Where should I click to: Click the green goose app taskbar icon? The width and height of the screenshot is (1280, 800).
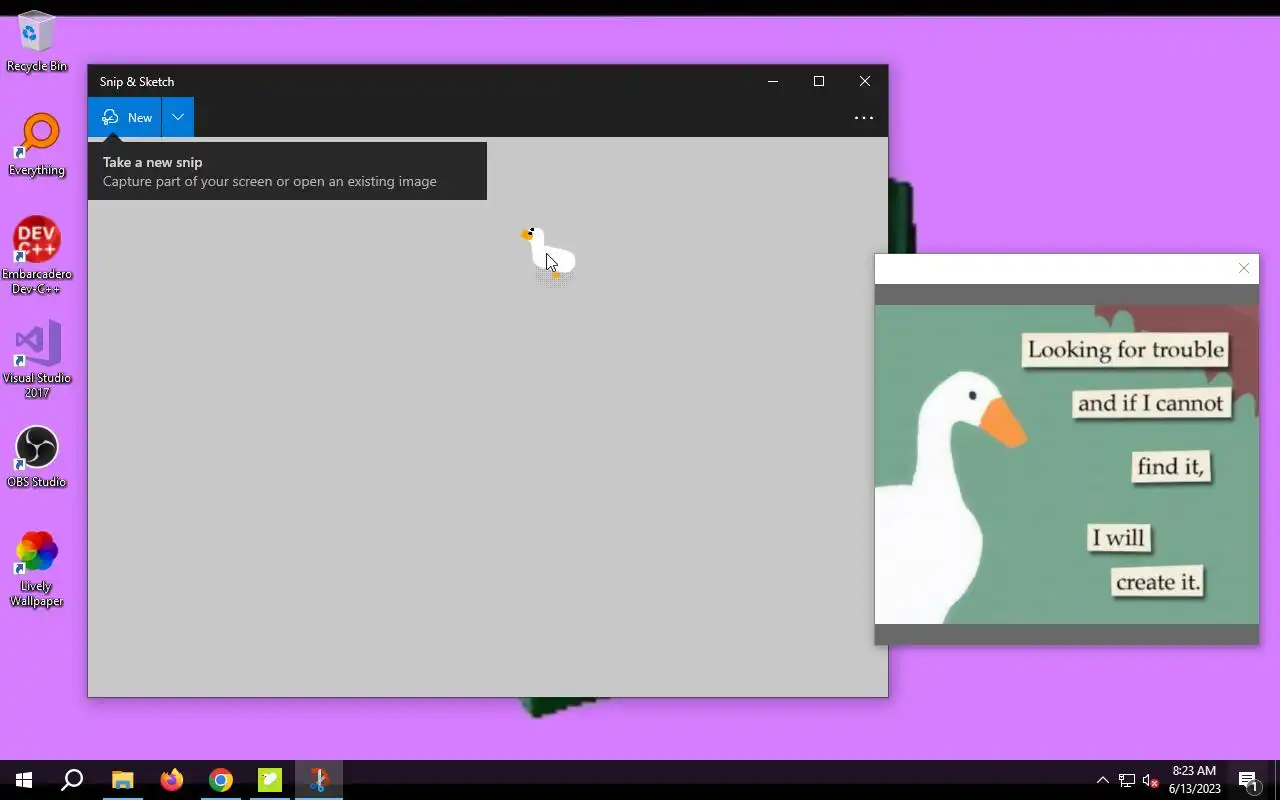(270, 780)
